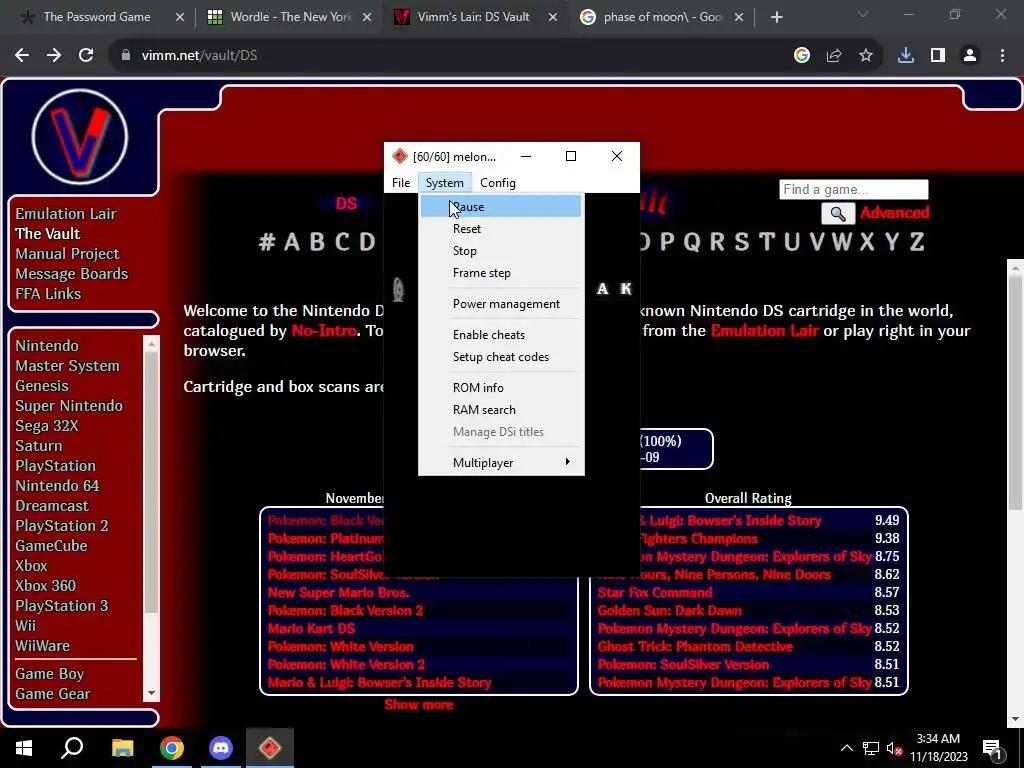
Task: Click the address bar URL
Action: click(x=199, y=56)
